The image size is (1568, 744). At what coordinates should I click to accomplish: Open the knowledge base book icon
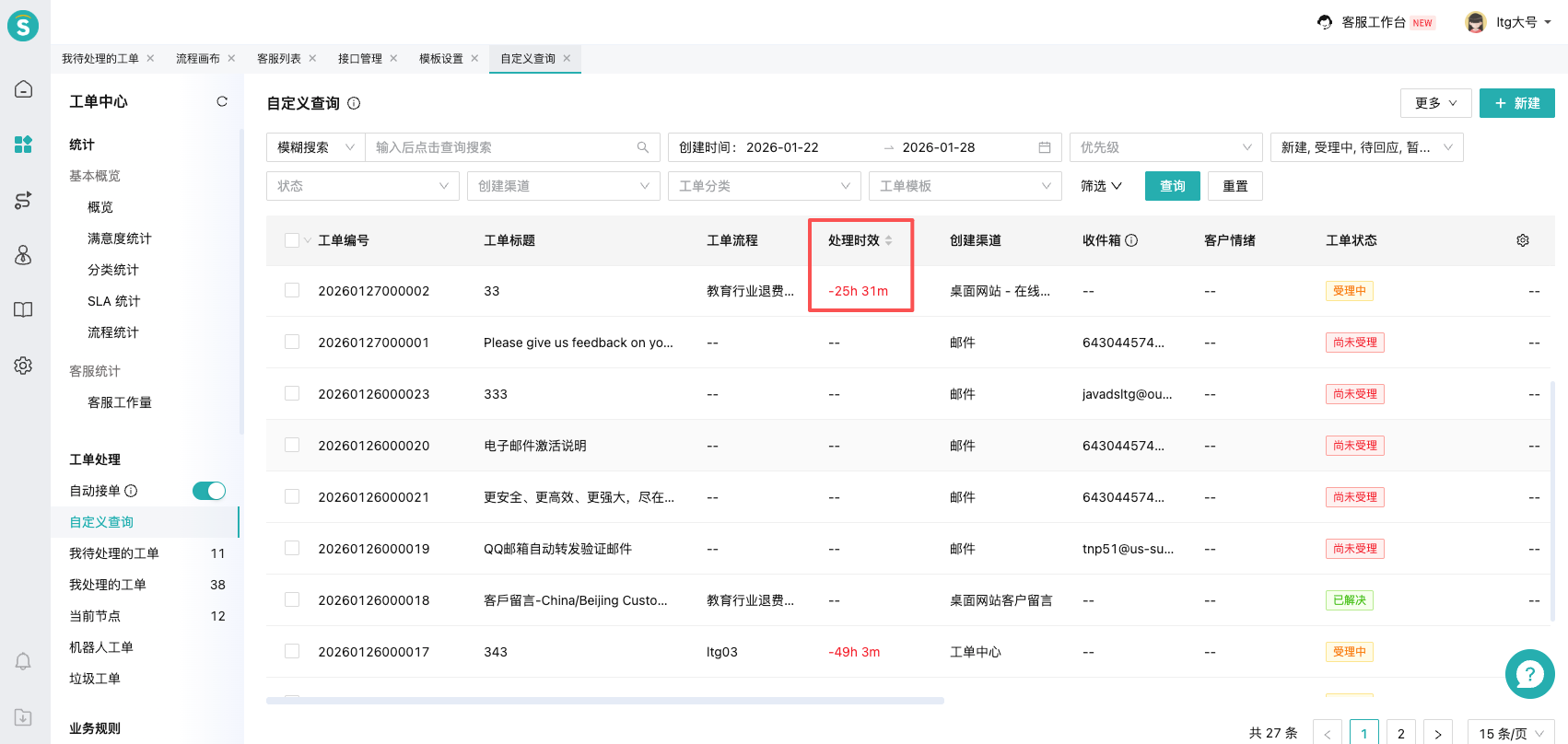[24, 309]
